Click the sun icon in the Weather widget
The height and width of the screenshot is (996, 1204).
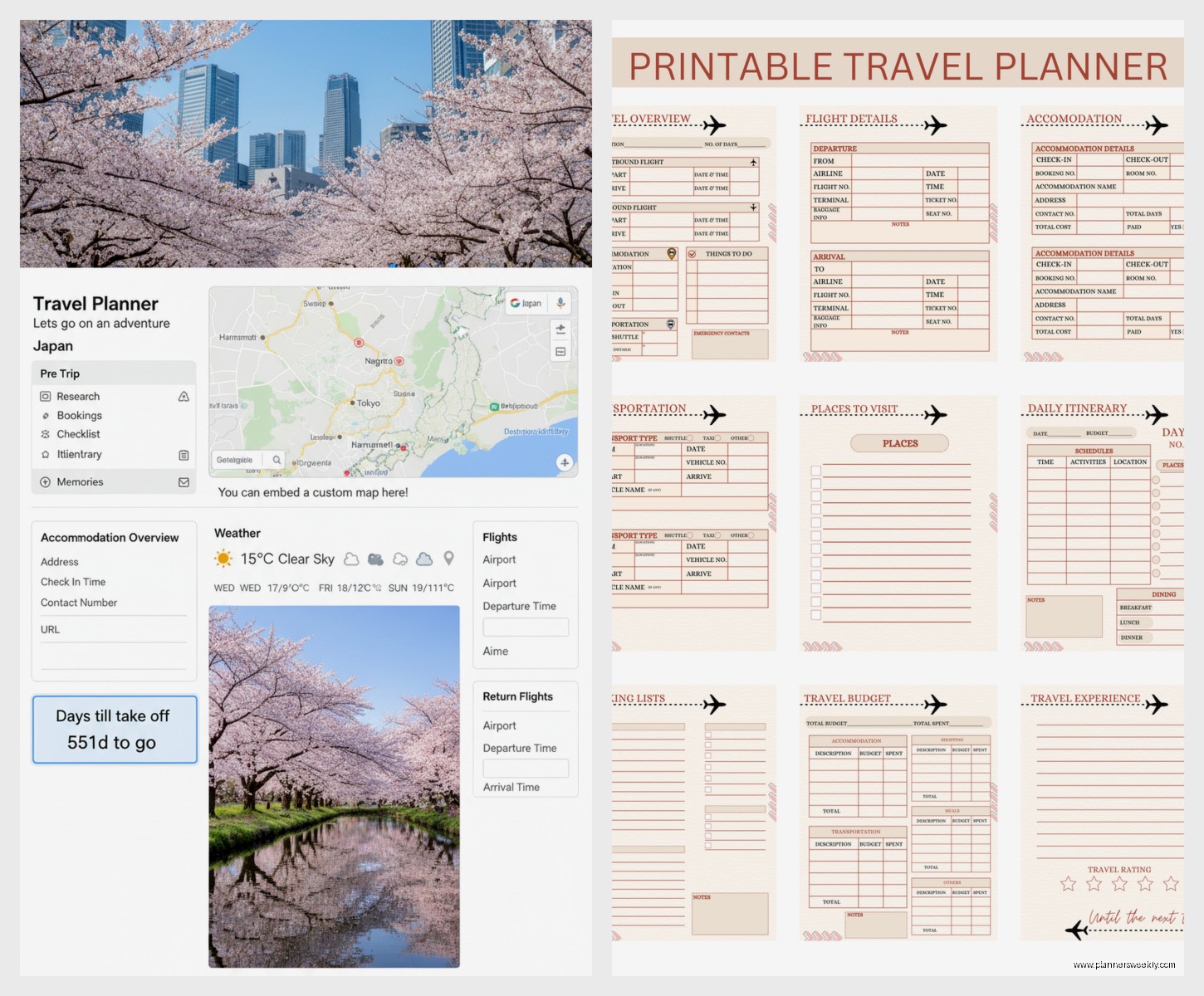click(223, 559)
